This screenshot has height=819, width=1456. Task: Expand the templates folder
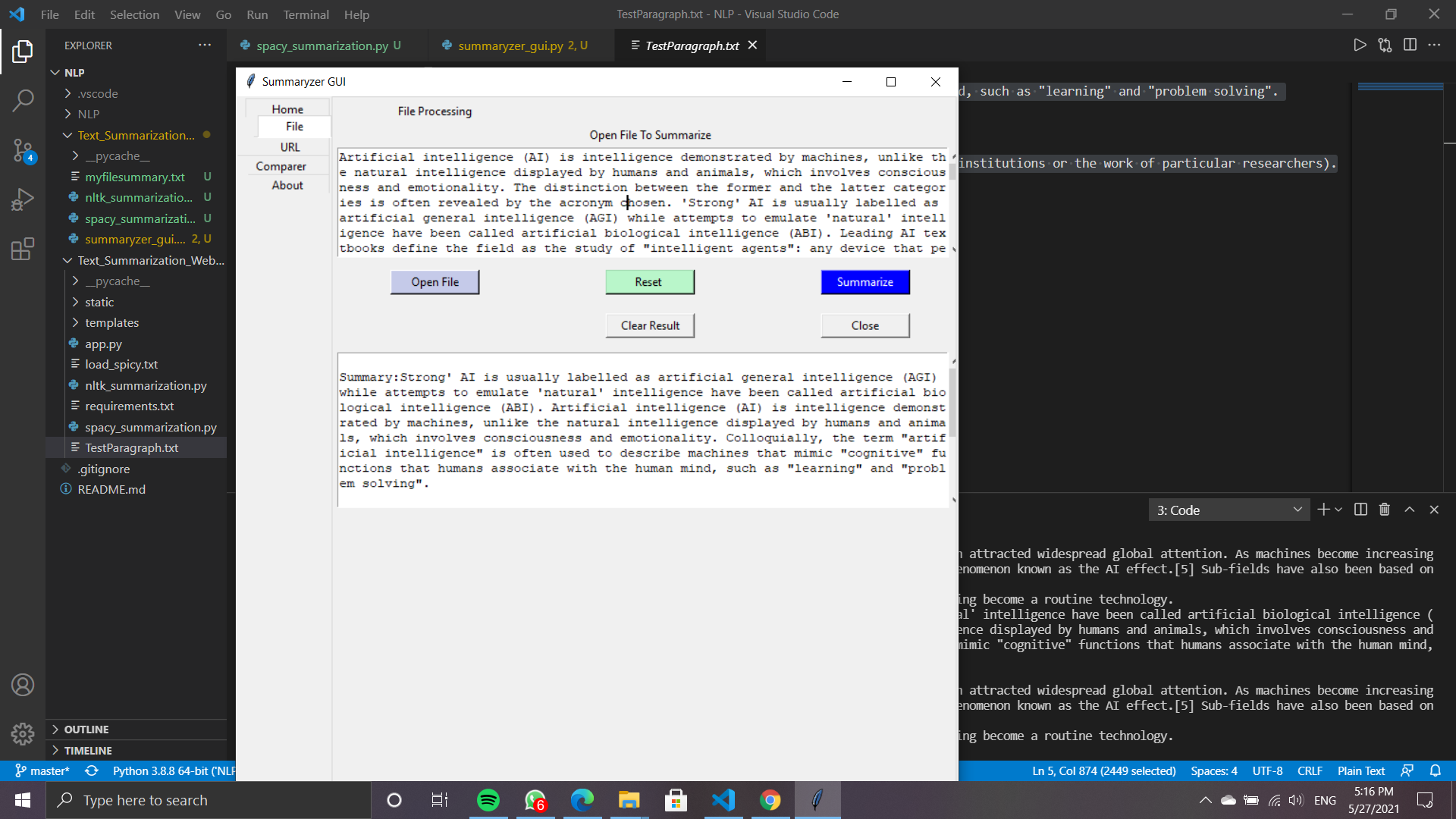click(x=111, y=322)
